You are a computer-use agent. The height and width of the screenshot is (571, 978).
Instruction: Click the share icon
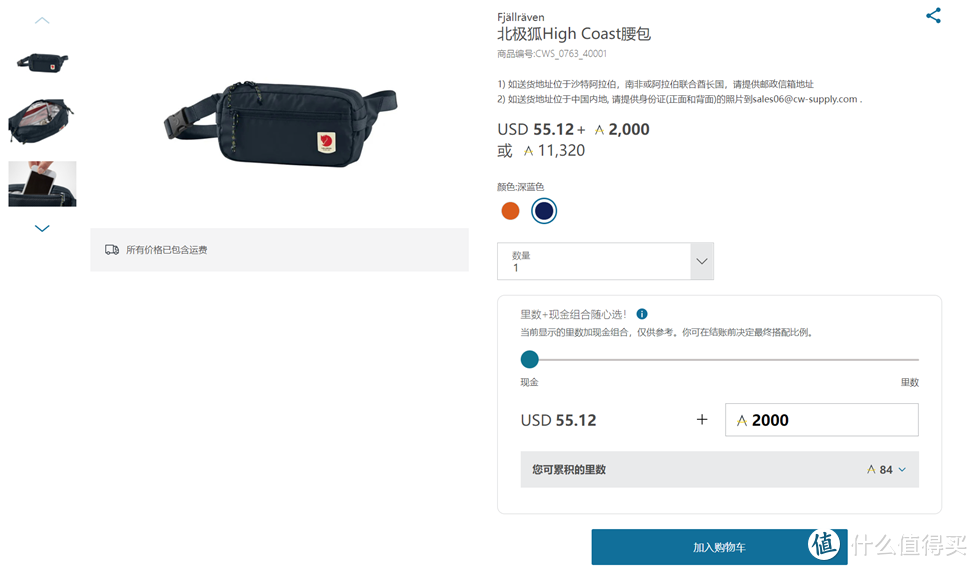point(933,16)
